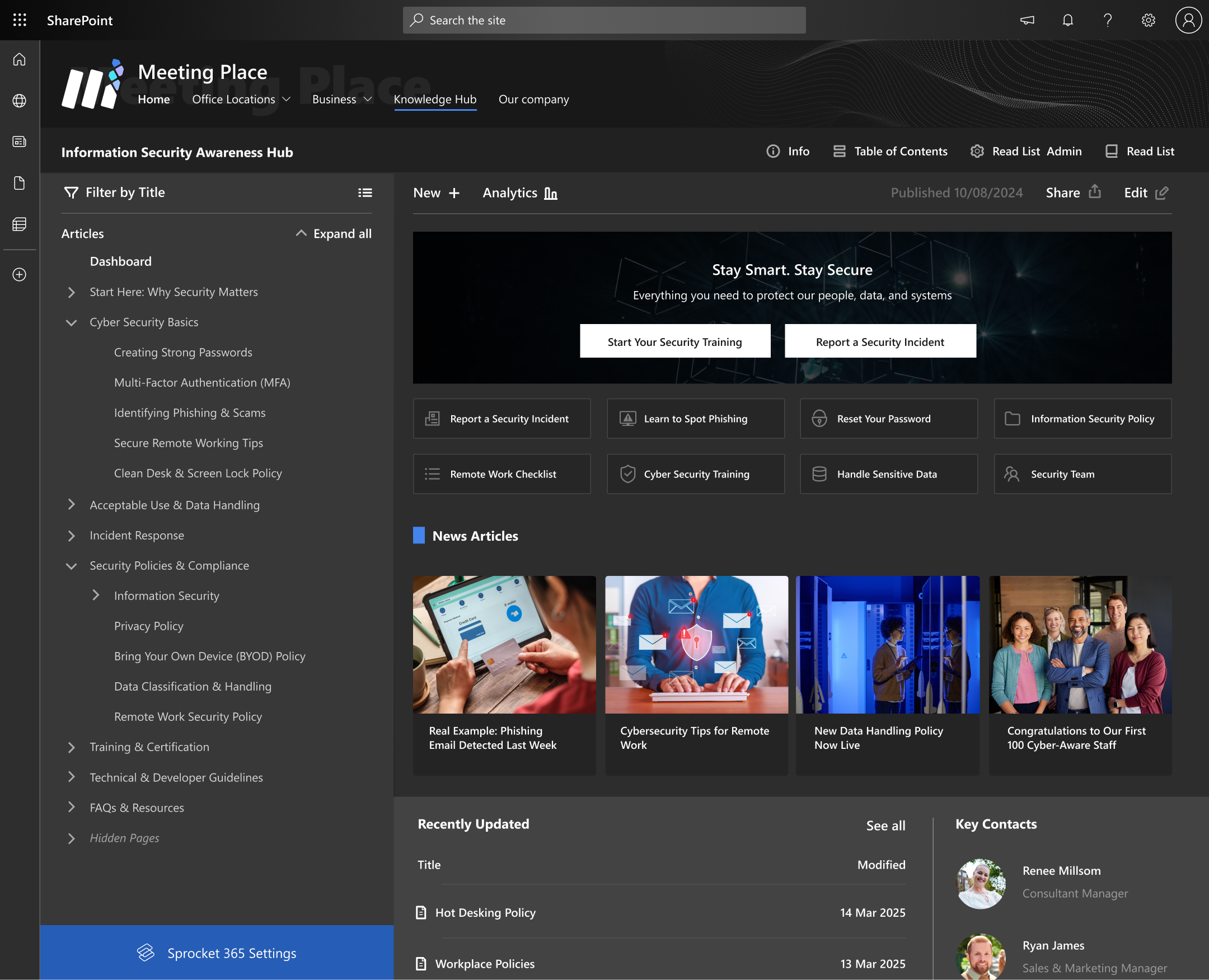
Task: Open Congratulations 100 Cyber-Aware Staff thumbnail
Action: point(1080,644)
